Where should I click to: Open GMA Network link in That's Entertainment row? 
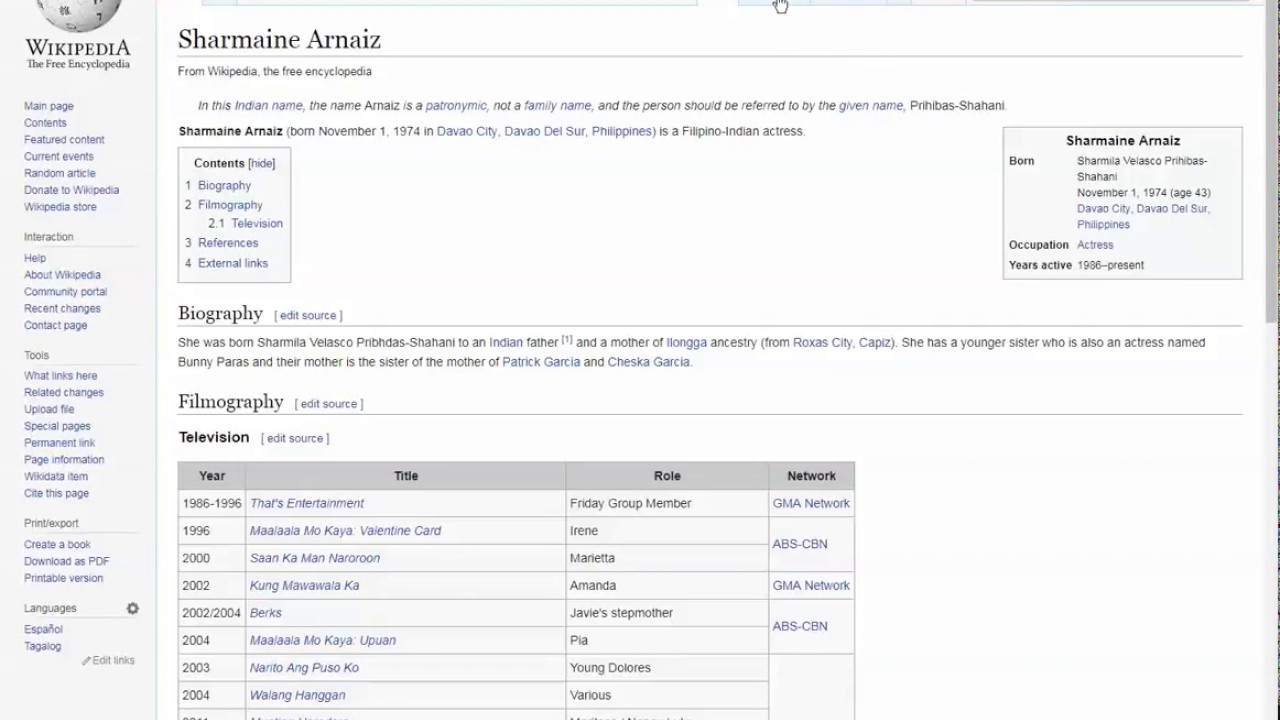tap(811, 503)
